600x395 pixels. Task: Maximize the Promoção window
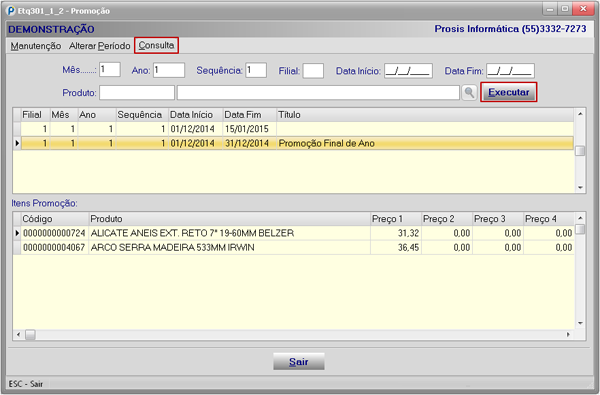pos(564,9)
